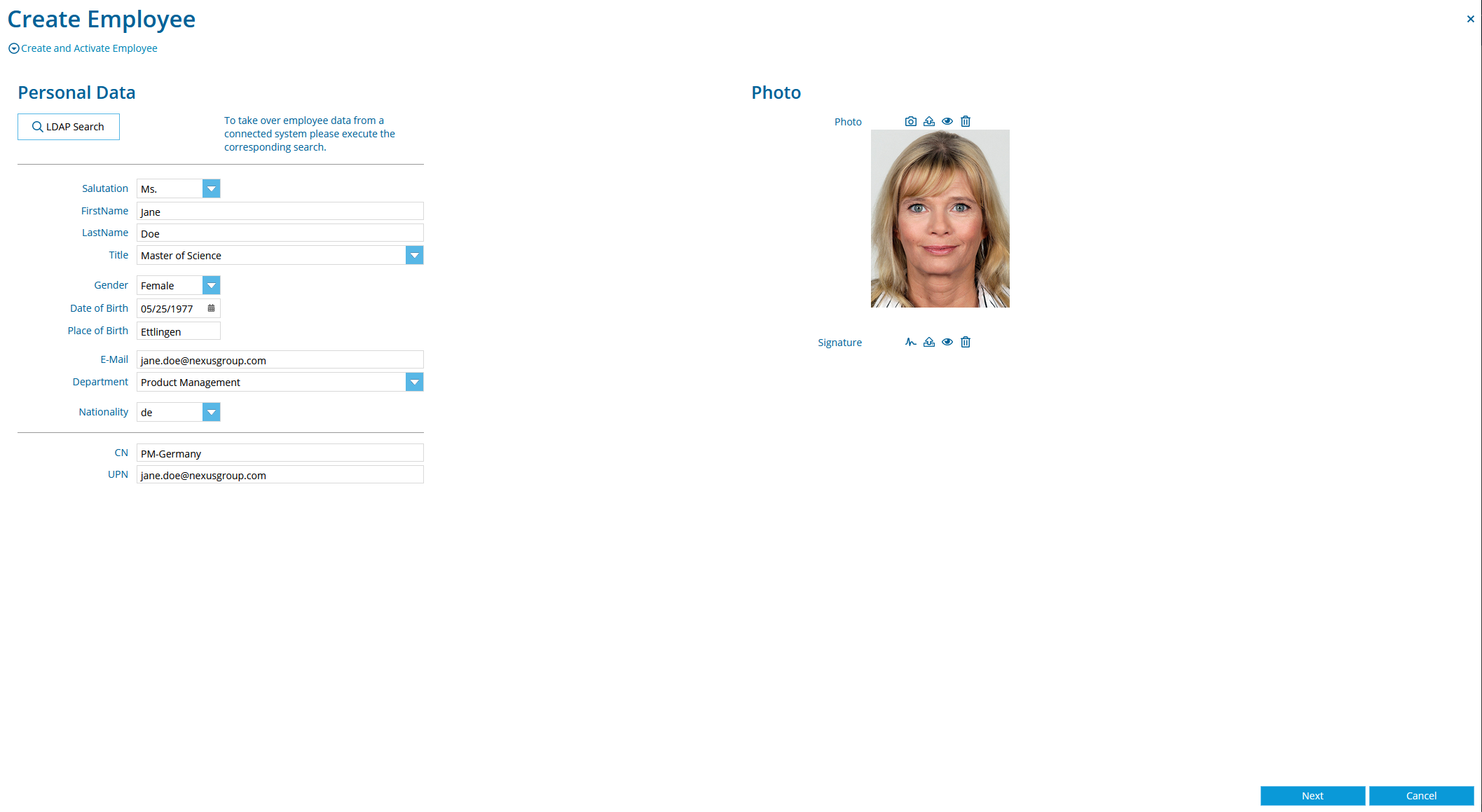Click the upload photo icon

(928, 120)
